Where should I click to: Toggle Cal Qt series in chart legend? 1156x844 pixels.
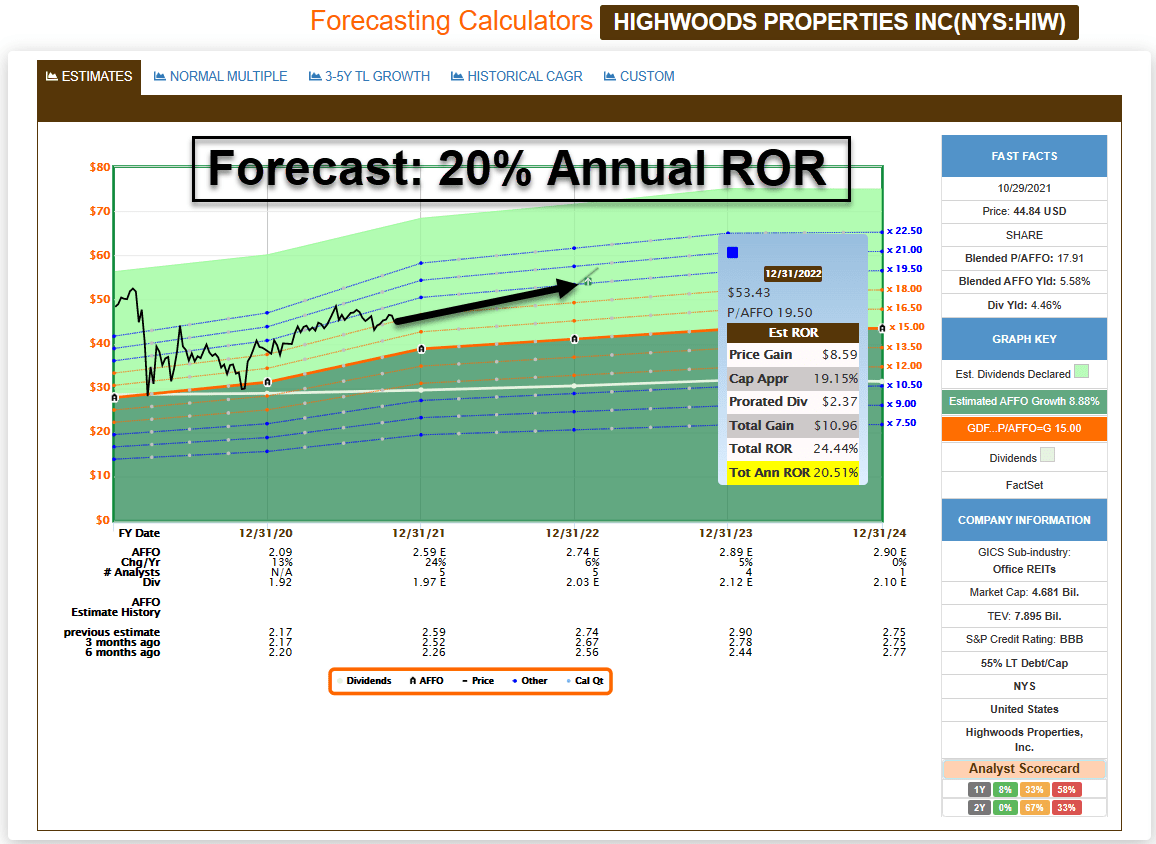(585, 681)
